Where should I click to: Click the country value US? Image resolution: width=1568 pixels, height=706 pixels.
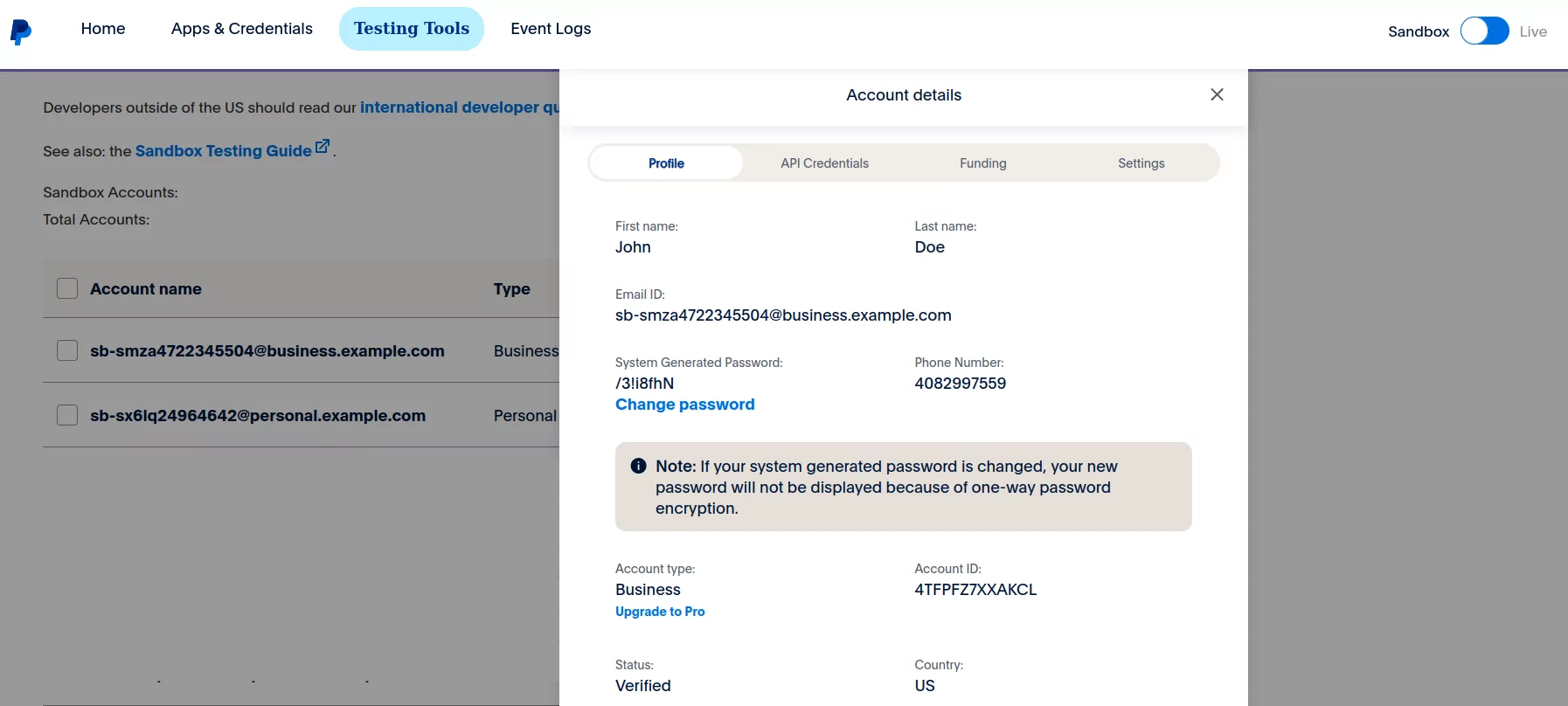point(925,686)
